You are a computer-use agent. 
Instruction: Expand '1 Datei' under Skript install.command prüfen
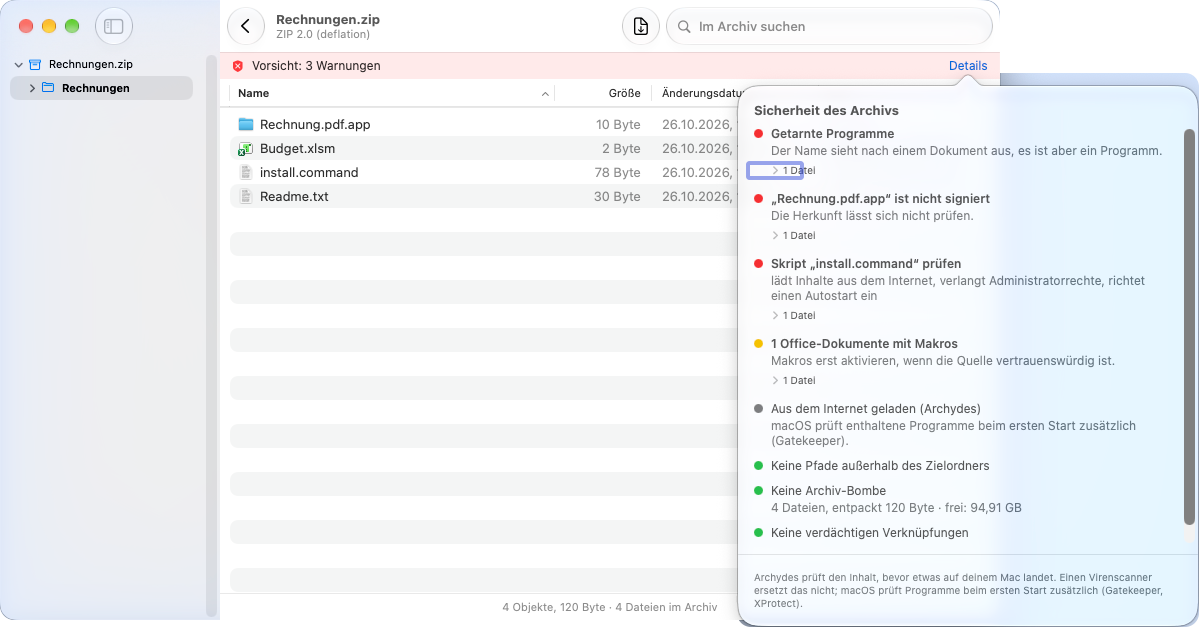point(793,316)
